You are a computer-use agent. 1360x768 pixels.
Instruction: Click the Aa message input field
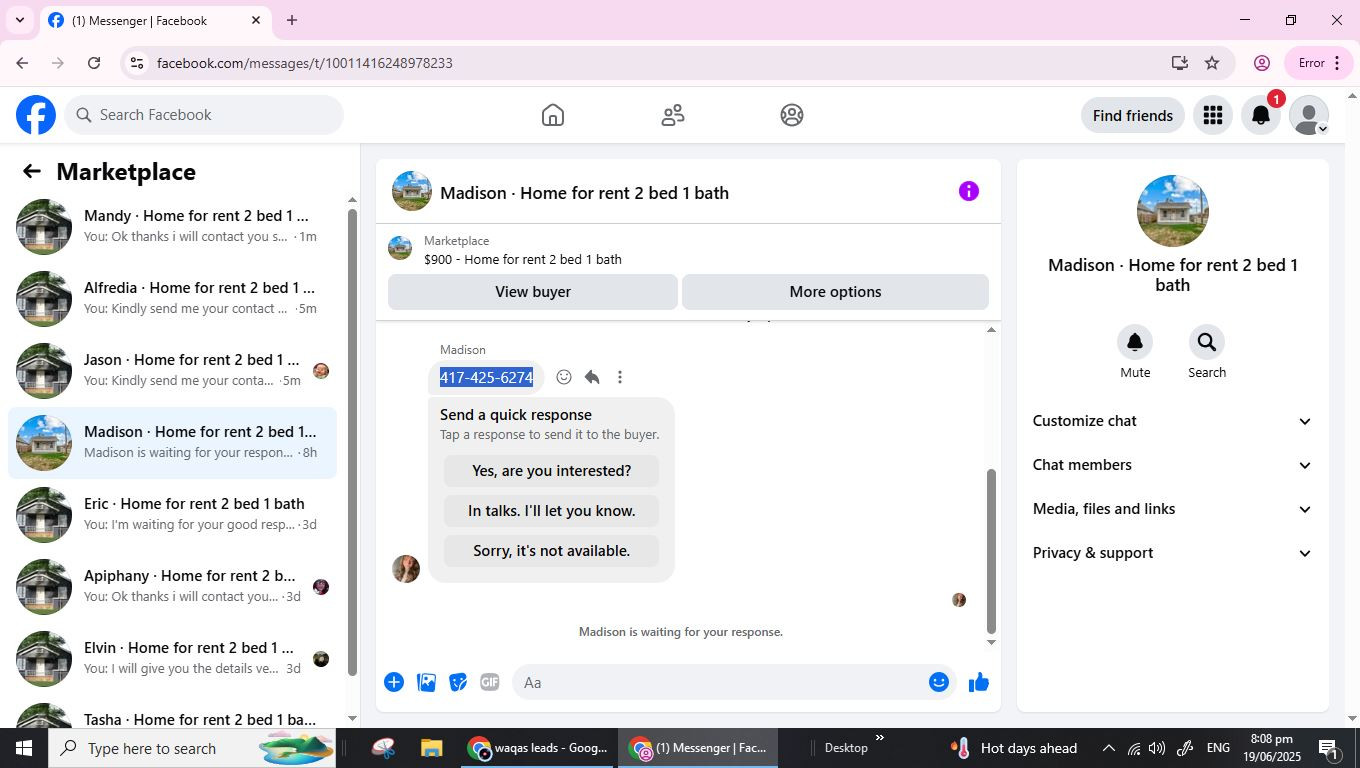tap(720, 682)
